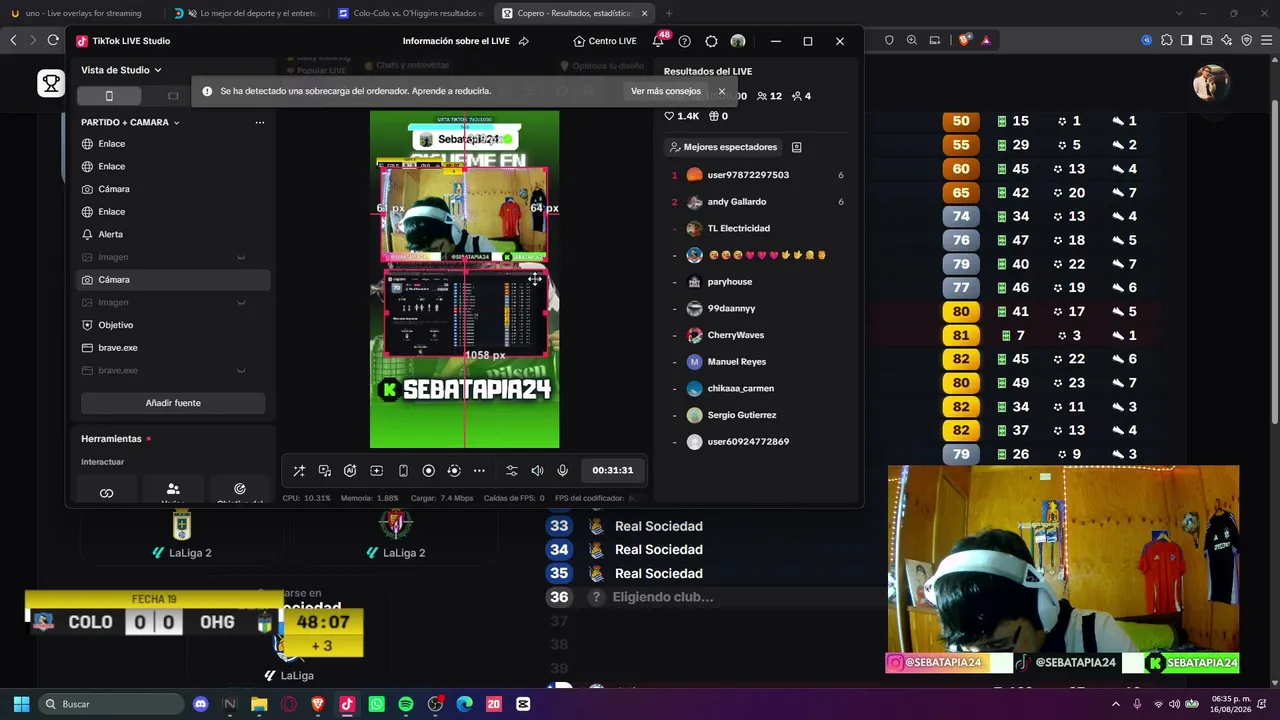Viewport: 1280px width, 720px height.
Task: Switch to the Lo mejor del deporte tab
Action: tap(247, 13)
